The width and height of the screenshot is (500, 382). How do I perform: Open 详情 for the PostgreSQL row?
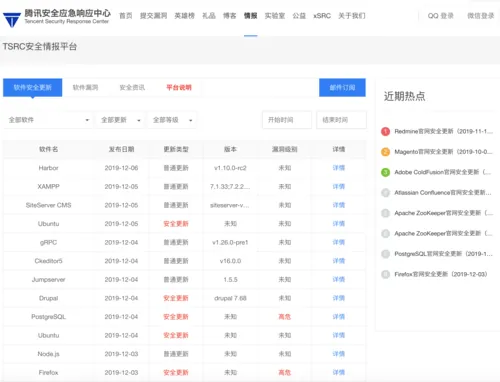click(339, 317)
